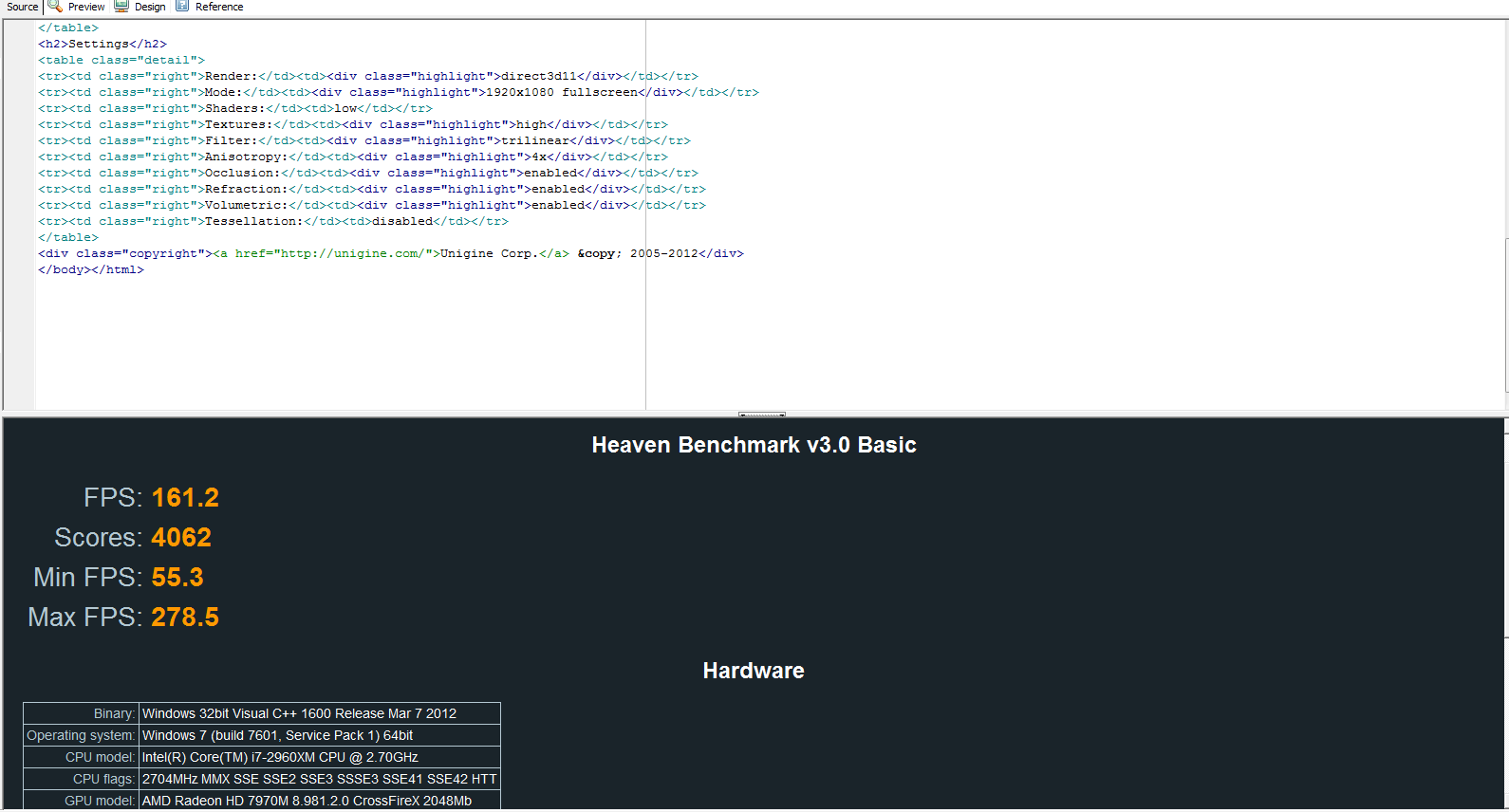Click the h2 Settings line in source
Screen dimensions: 1509x812
102,44
